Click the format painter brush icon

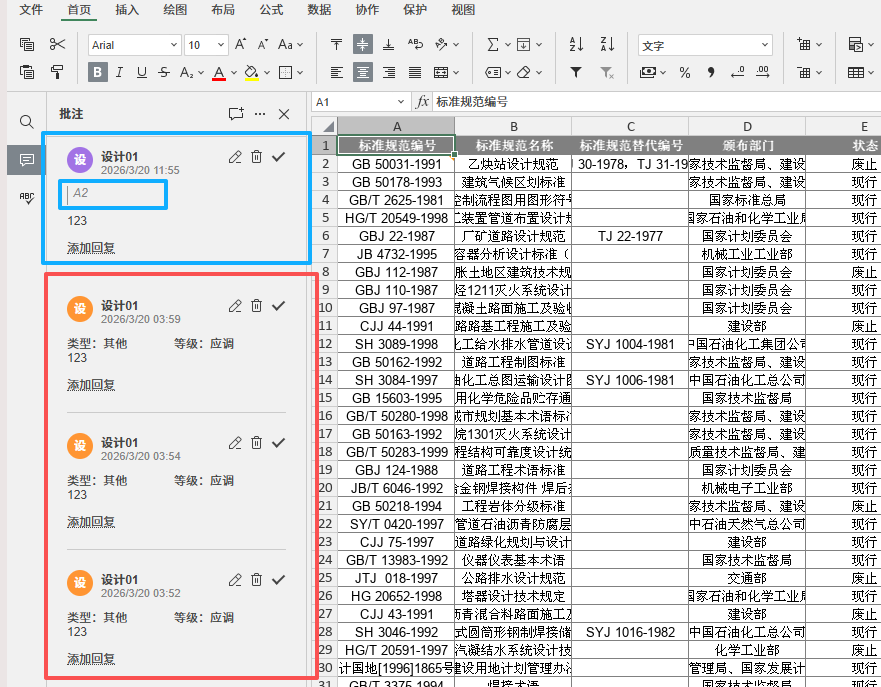coord(57,72)
